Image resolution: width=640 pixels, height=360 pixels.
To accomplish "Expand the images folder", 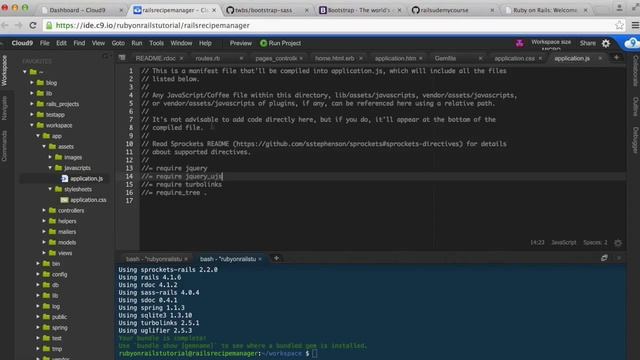I will [50, 157].
